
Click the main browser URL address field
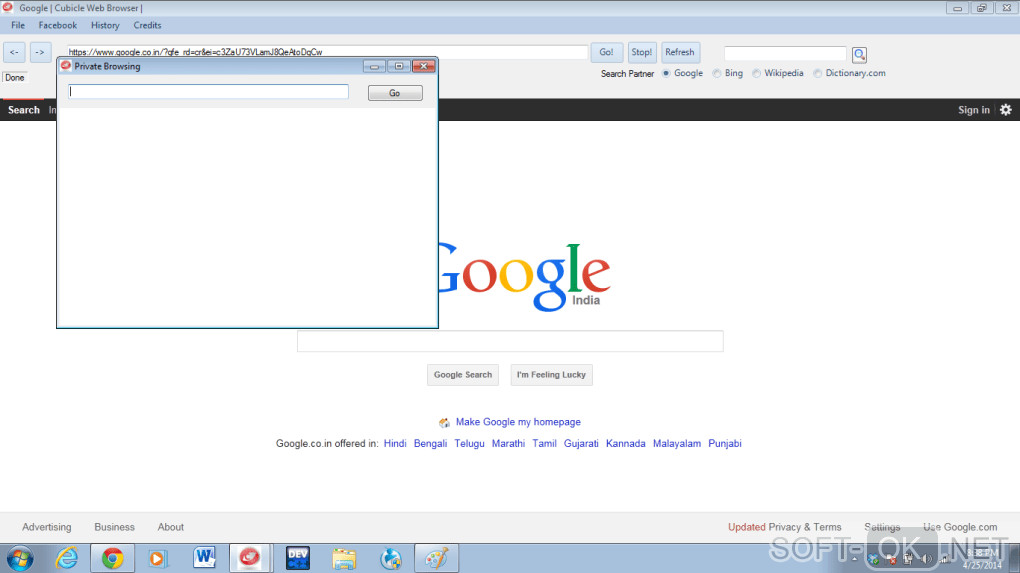click(x=327, y=52)
